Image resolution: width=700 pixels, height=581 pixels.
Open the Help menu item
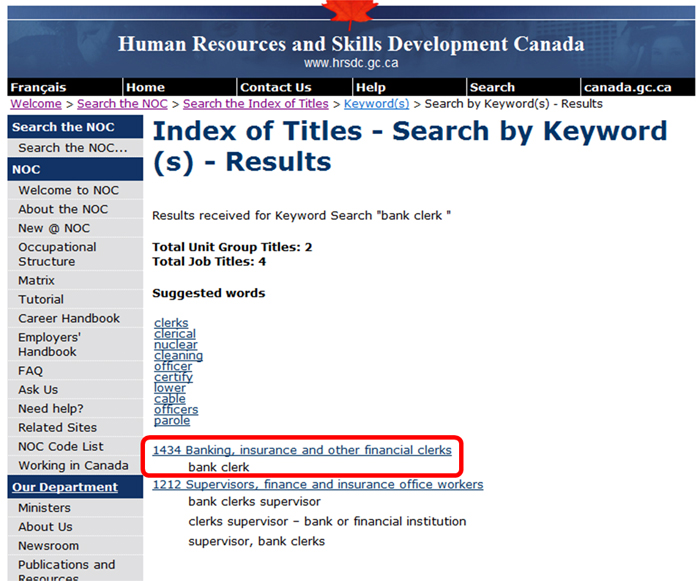pyautogui.click(x=371, y=88)
